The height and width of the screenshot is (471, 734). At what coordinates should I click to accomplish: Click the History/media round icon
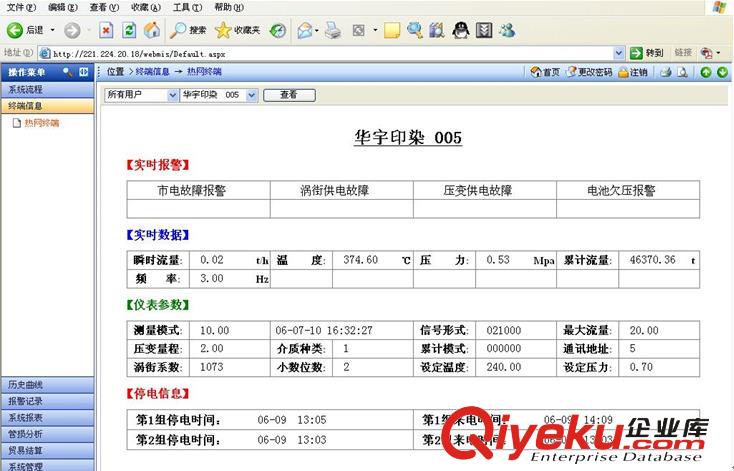(x=278, y=30)
